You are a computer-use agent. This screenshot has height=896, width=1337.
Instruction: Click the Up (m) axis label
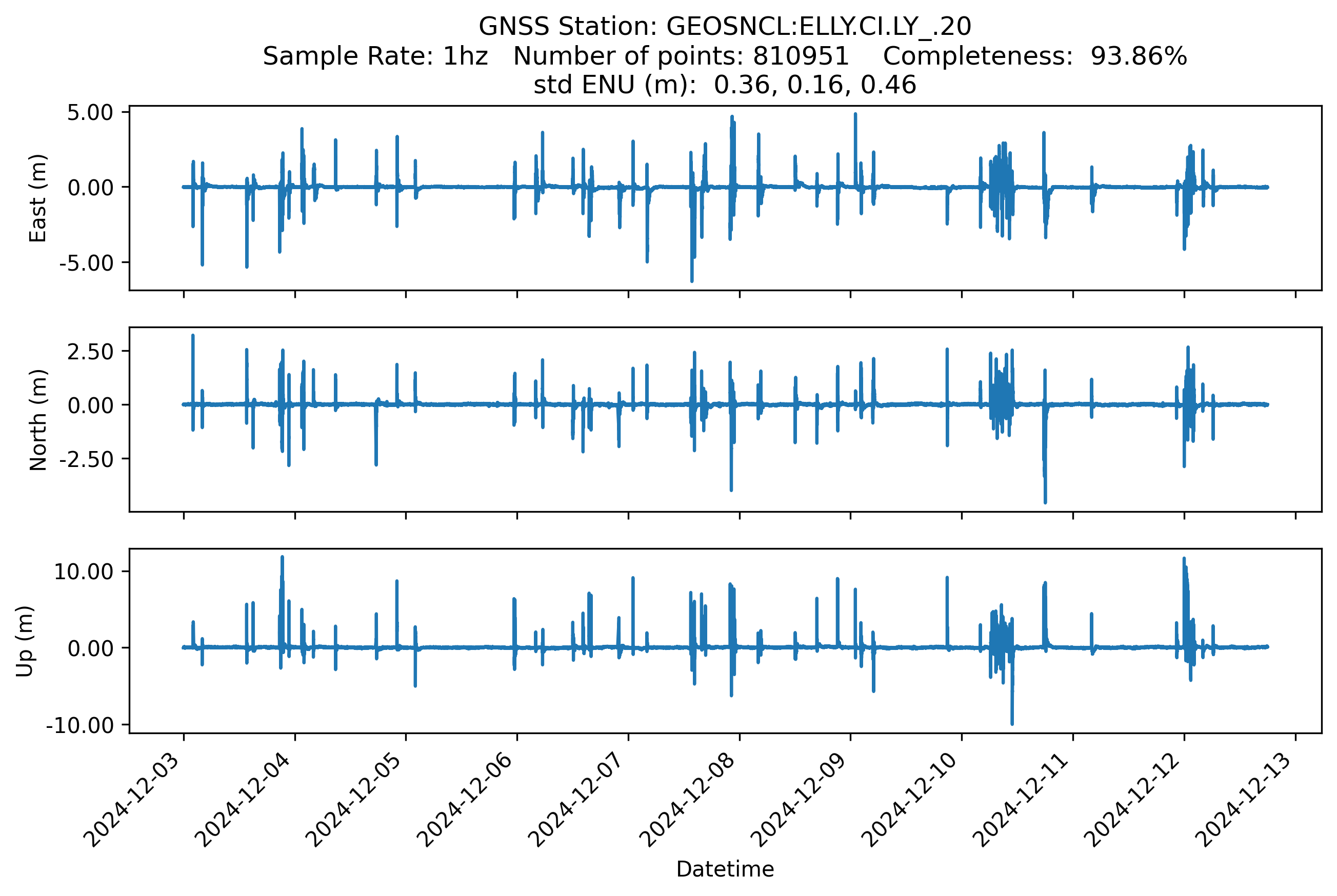24,641
